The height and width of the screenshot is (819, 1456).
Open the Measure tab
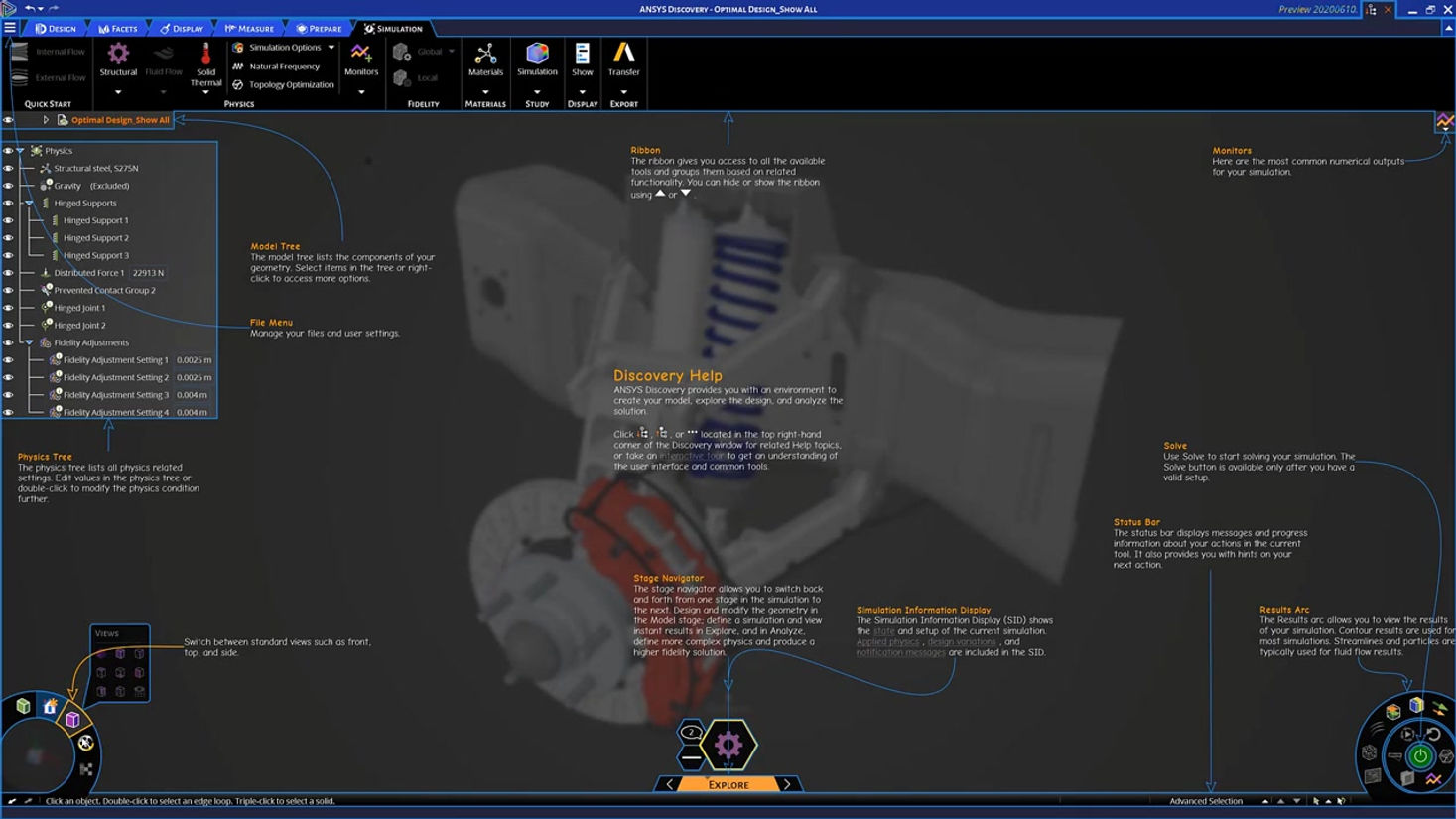point(249,29)
